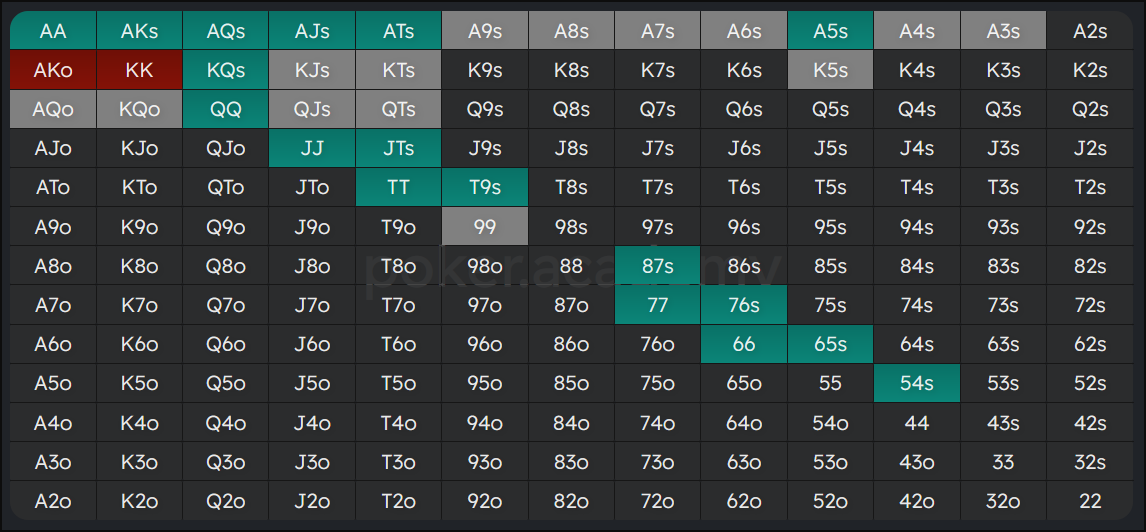Click the gray 99 pair cell
Viewport: 1146px width, 532px height.
pyautogui.click(x=485, y=227)
